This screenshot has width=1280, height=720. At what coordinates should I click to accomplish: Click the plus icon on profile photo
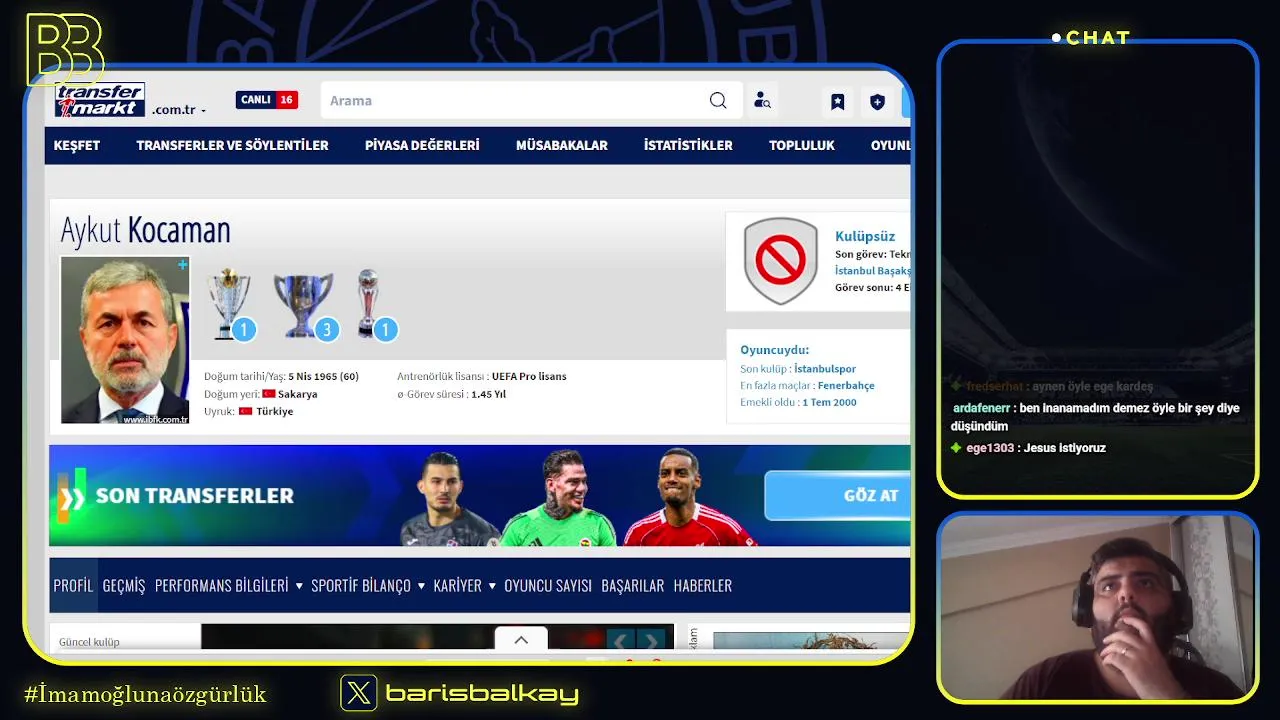click(182, 265)
